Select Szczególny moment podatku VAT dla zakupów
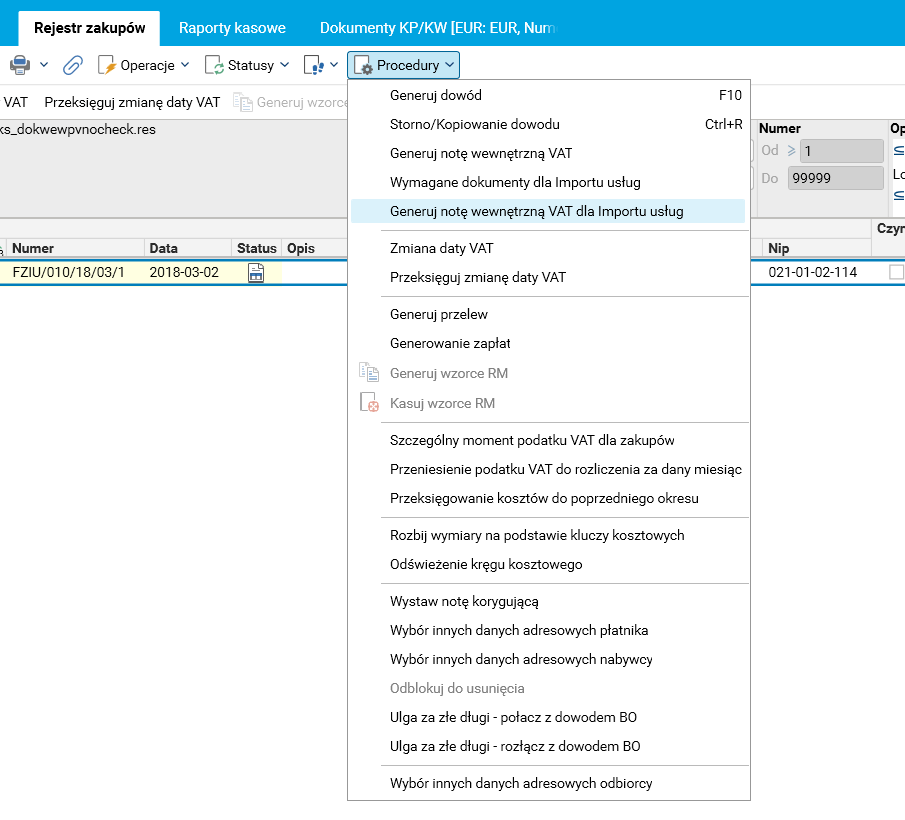The image size is (905, 820). click(x=548, y=440)
